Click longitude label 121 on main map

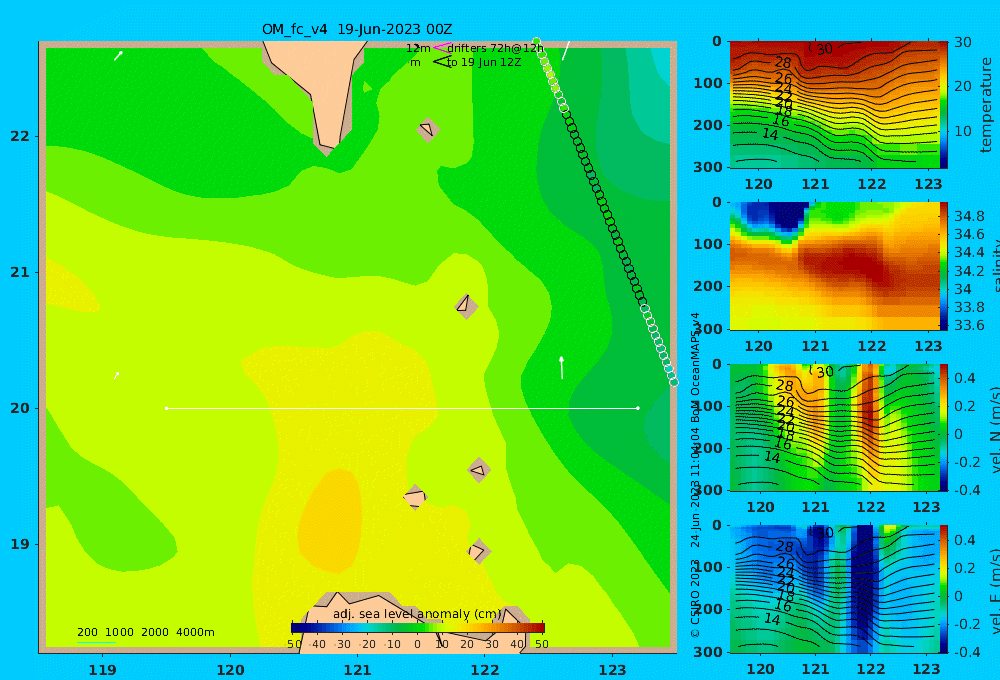357,670
